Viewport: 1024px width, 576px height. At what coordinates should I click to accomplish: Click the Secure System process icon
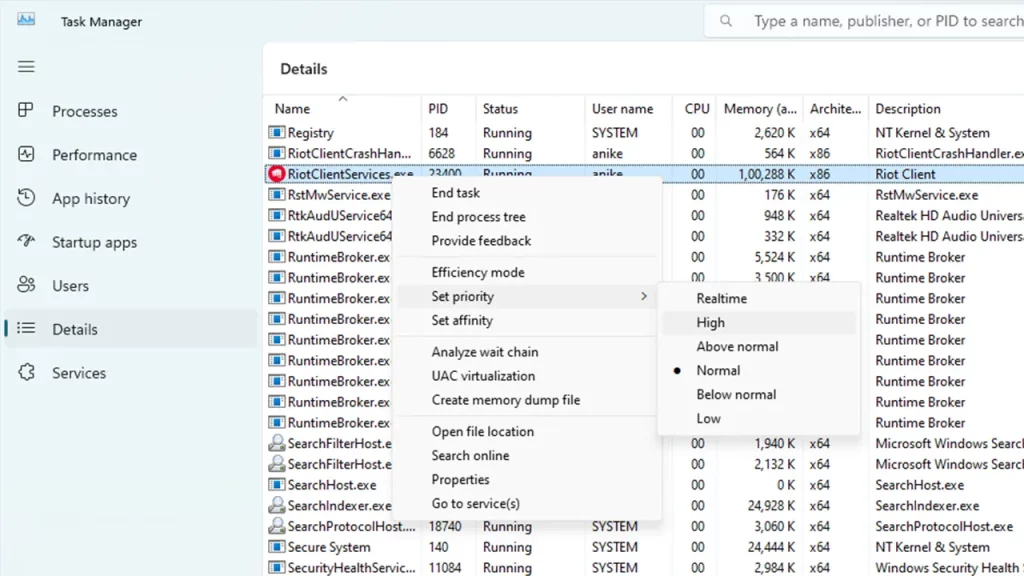(x=277, y=547)
